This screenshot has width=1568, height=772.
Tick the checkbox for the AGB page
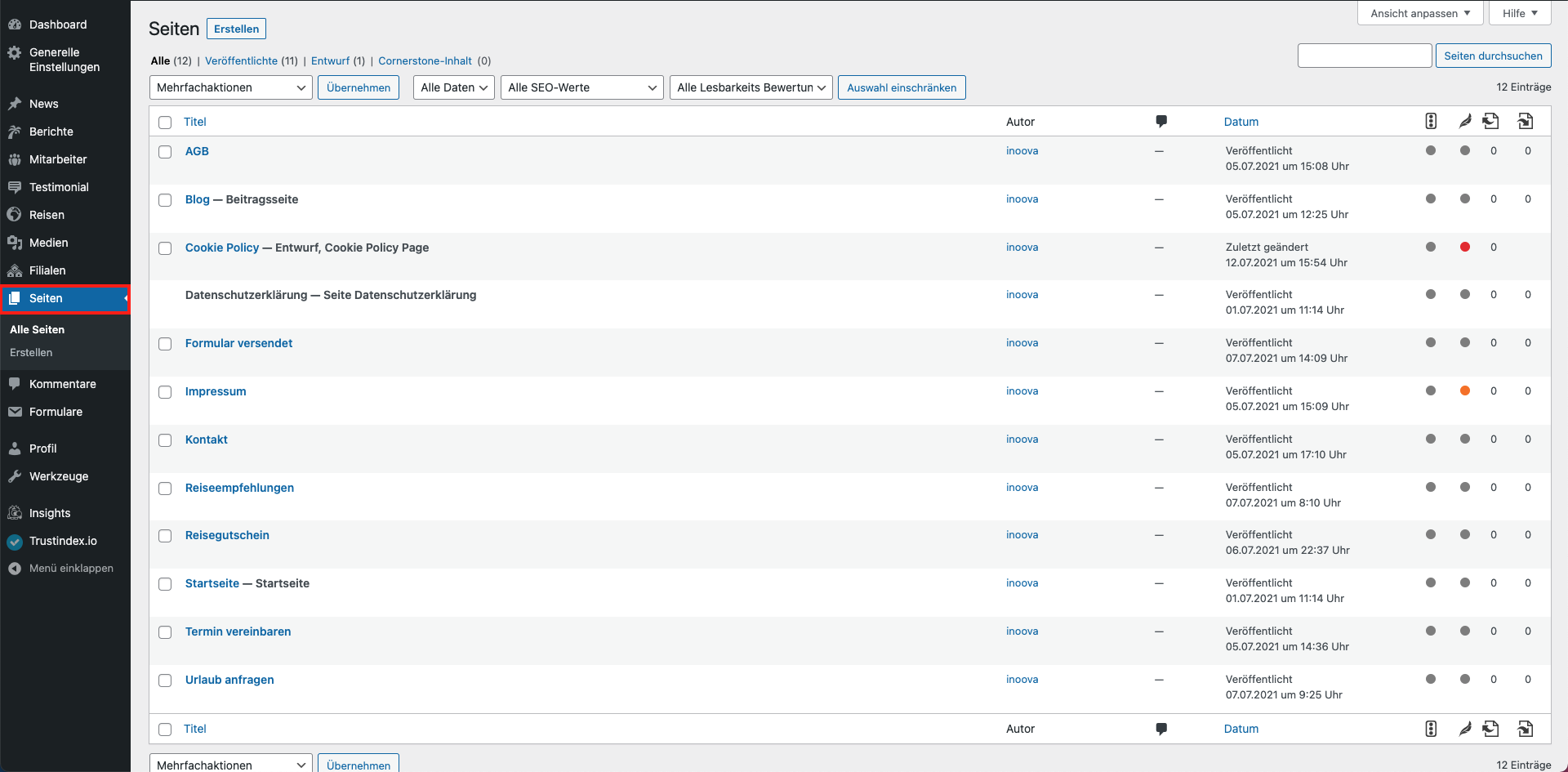coord(165,152)
